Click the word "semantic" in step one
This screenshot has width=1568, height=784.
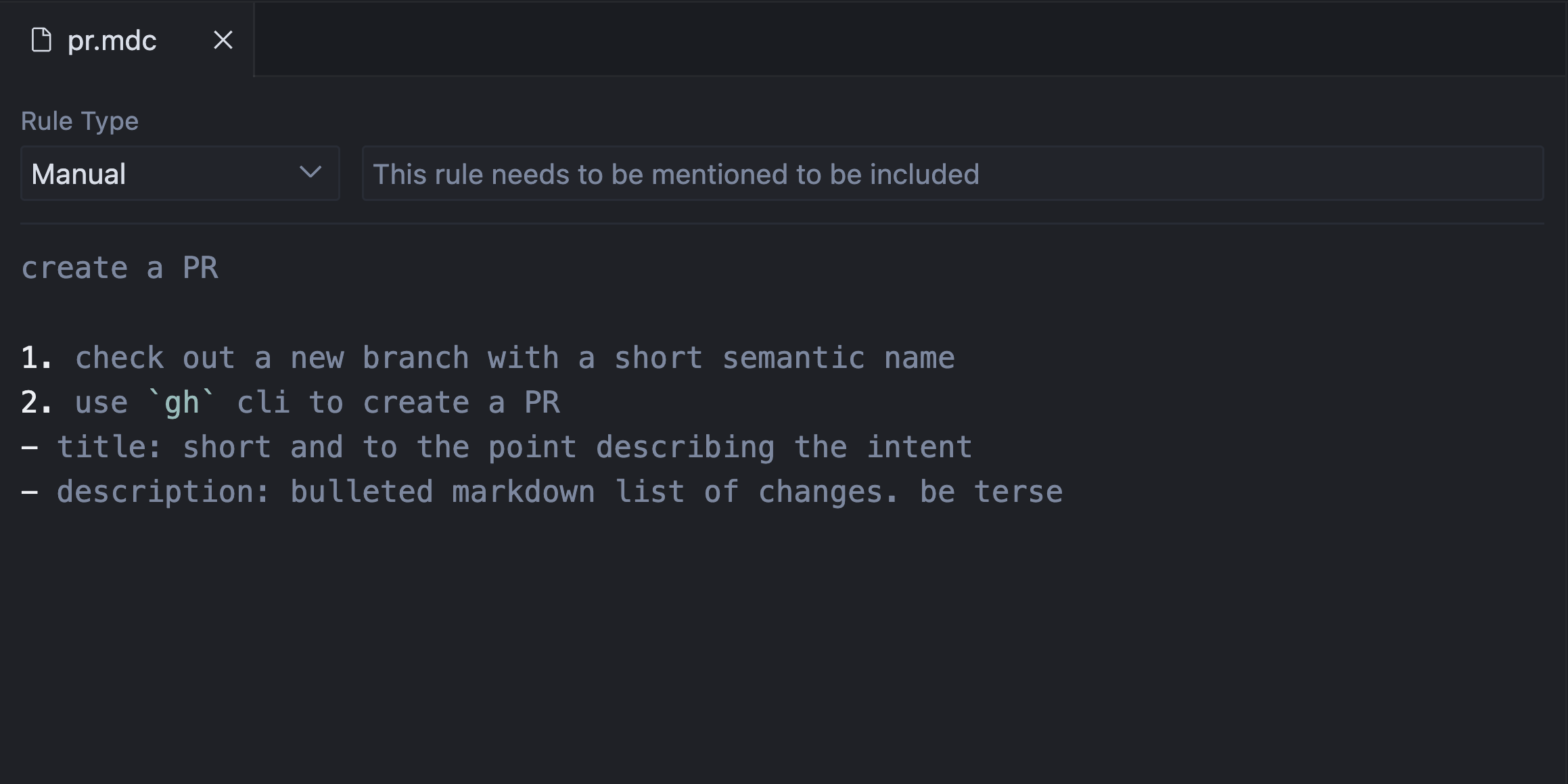793,358
